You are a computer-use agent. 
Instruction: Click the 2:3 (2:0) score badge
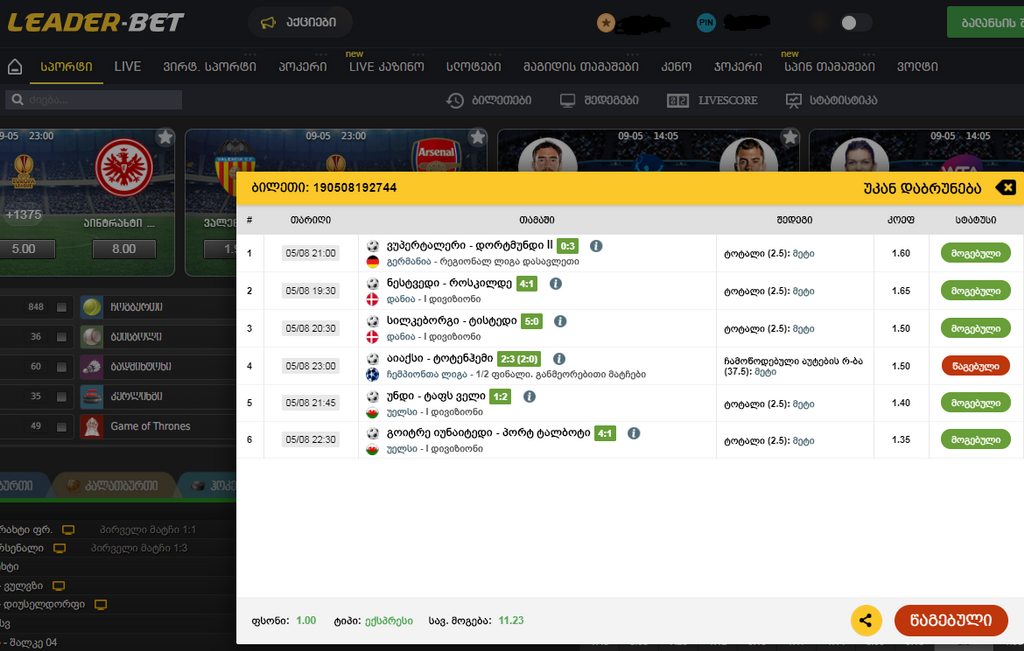[x=519, y=359]
